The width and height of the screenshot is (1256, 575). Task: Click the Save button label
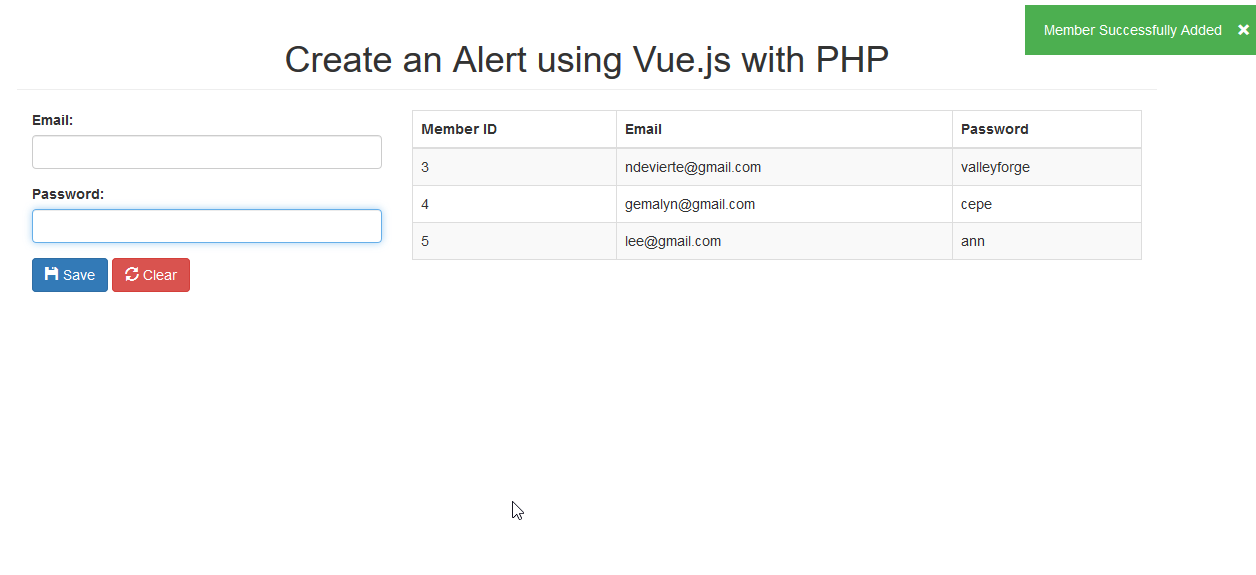(x=79, y=275)
